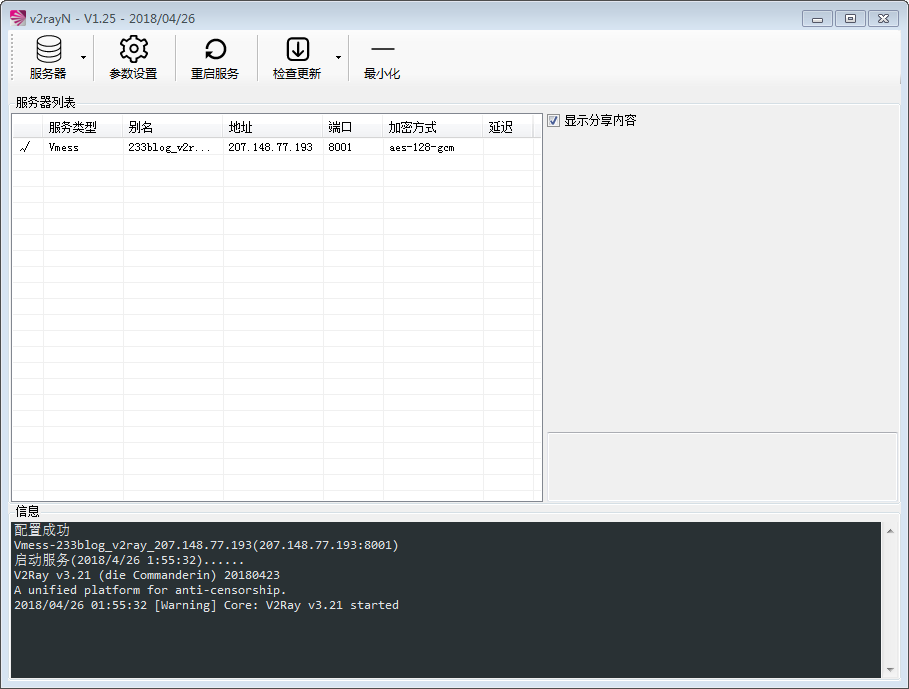Close the v2rayN window

coord(883,19)
